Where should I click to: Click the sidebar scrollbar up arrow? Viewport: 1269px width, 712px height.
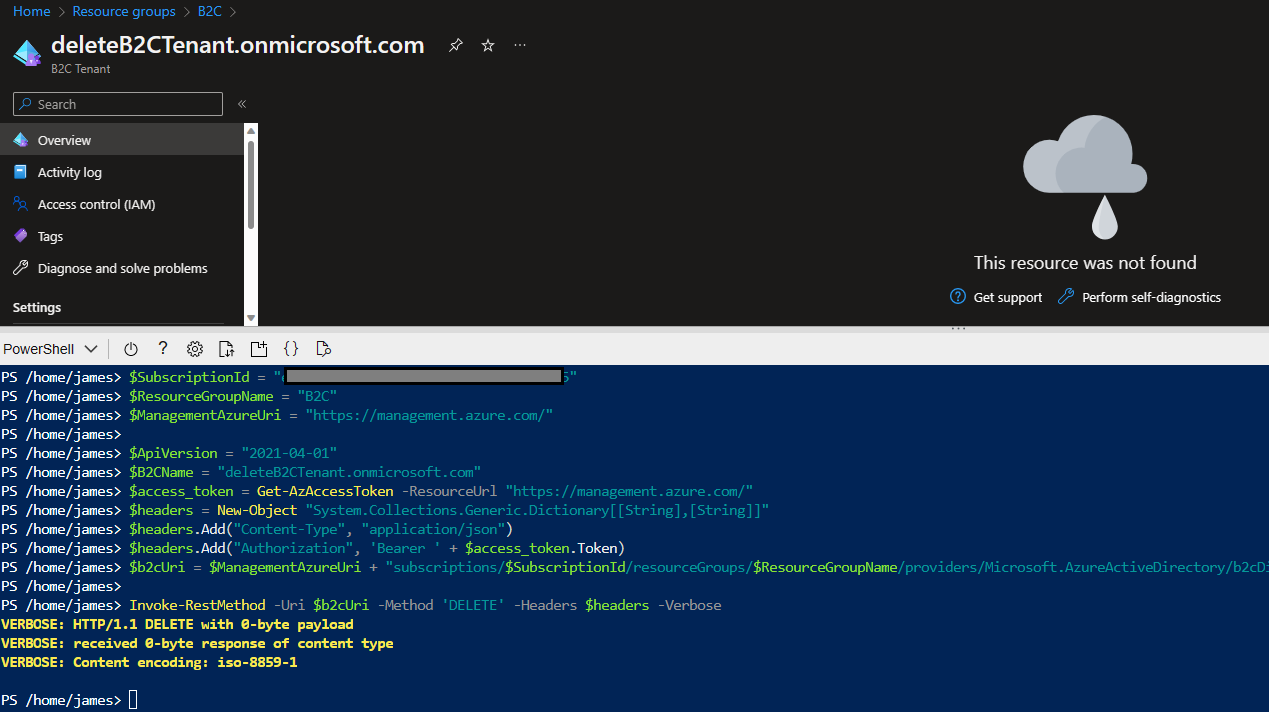[251, 131]
